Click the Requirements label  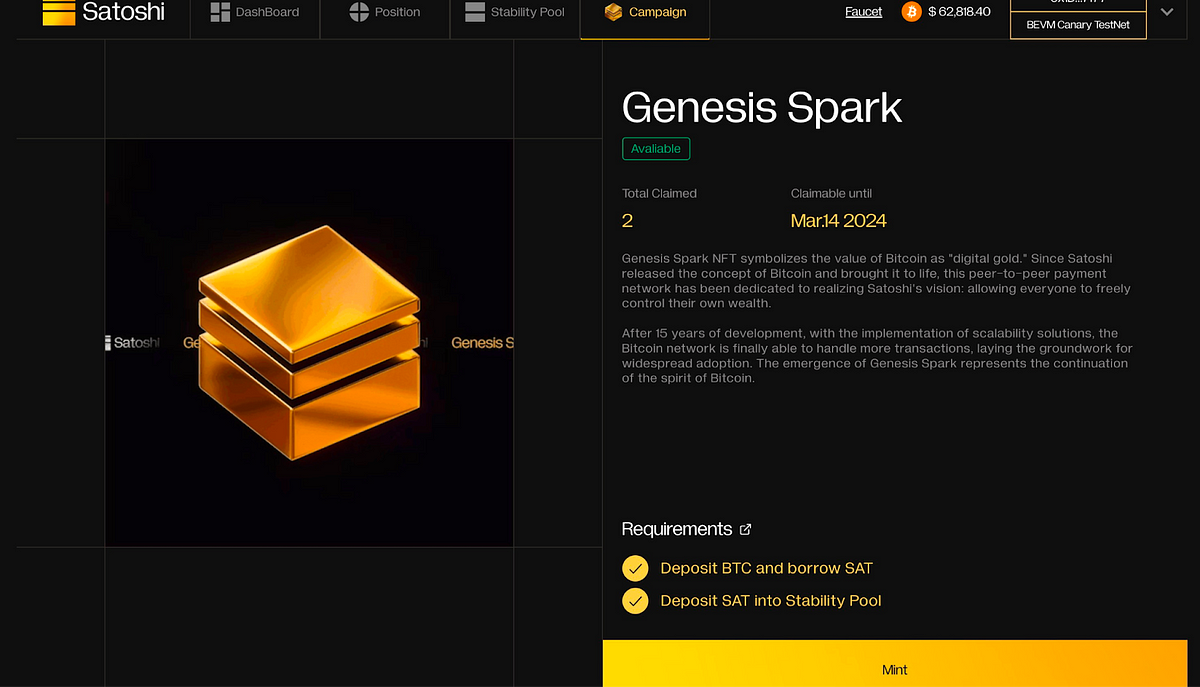[677, 529]
